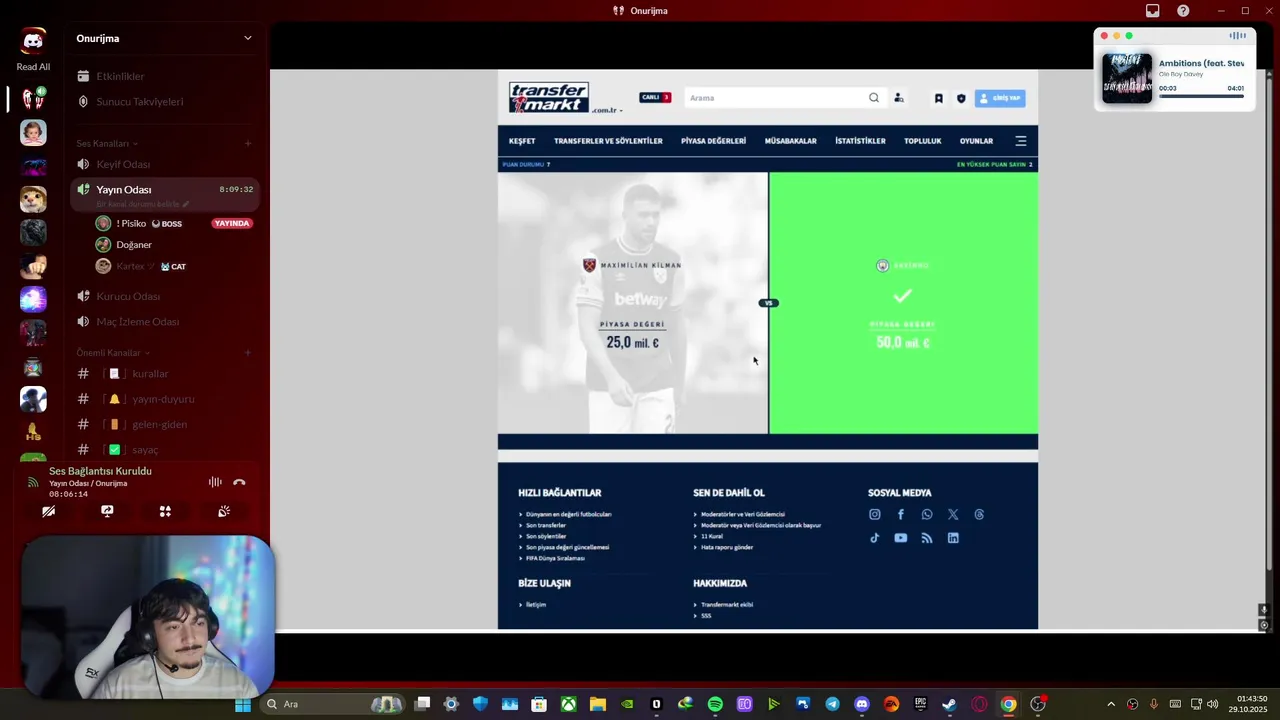Image resolution: width=1280 pixels, height=720 pixels.
Task: Toggle noise suppression waveform icon
Action: (x=215, y=482)
